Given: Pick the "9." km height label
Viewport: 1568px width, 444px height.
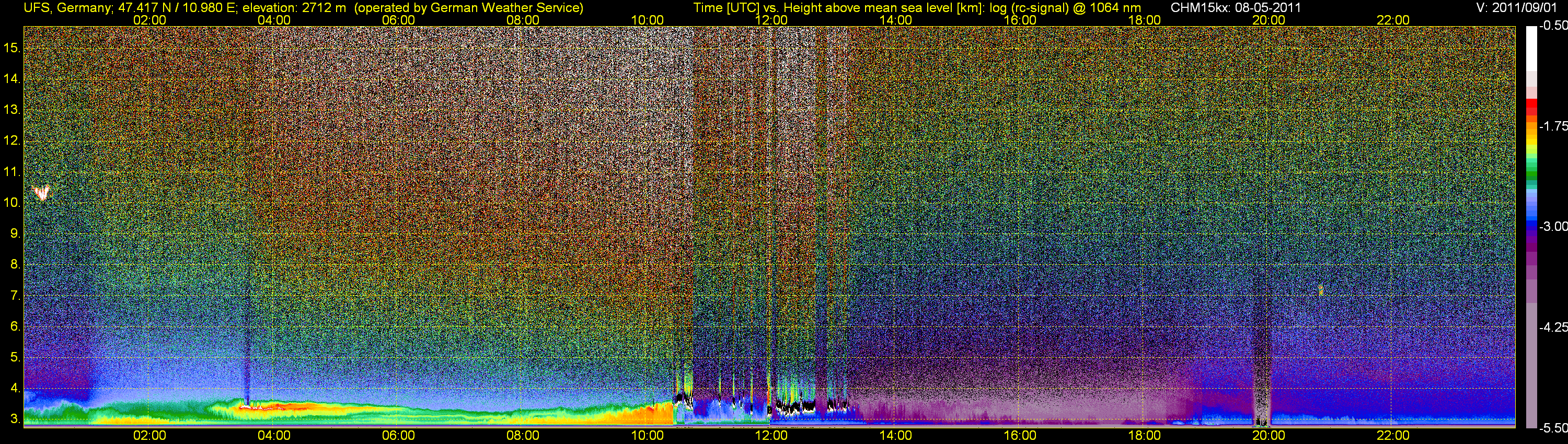Looking at the screenshot, I should tap(15, 233).
